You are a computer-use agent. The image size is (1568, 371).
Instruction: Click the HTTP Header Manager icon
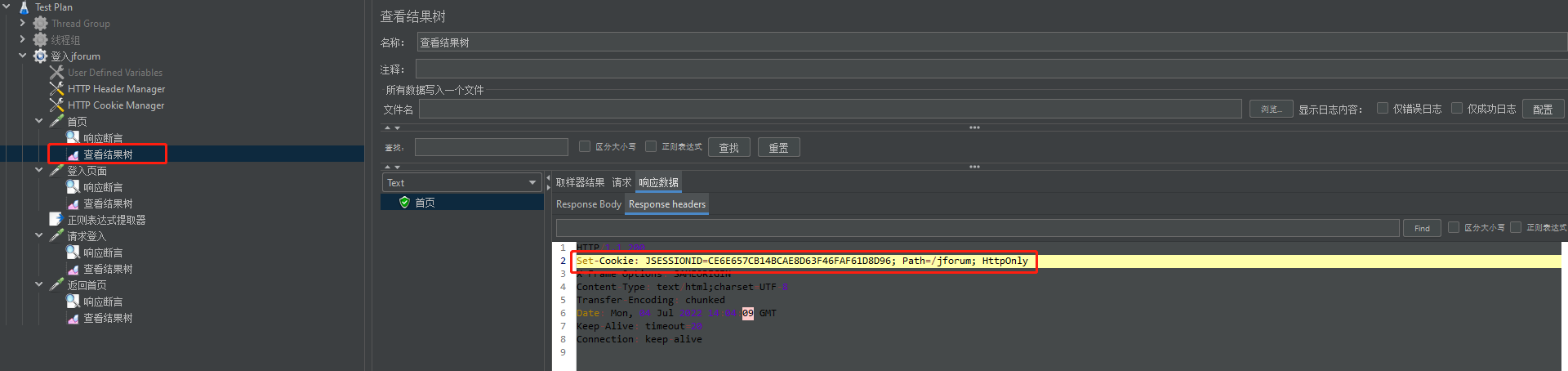56,89
